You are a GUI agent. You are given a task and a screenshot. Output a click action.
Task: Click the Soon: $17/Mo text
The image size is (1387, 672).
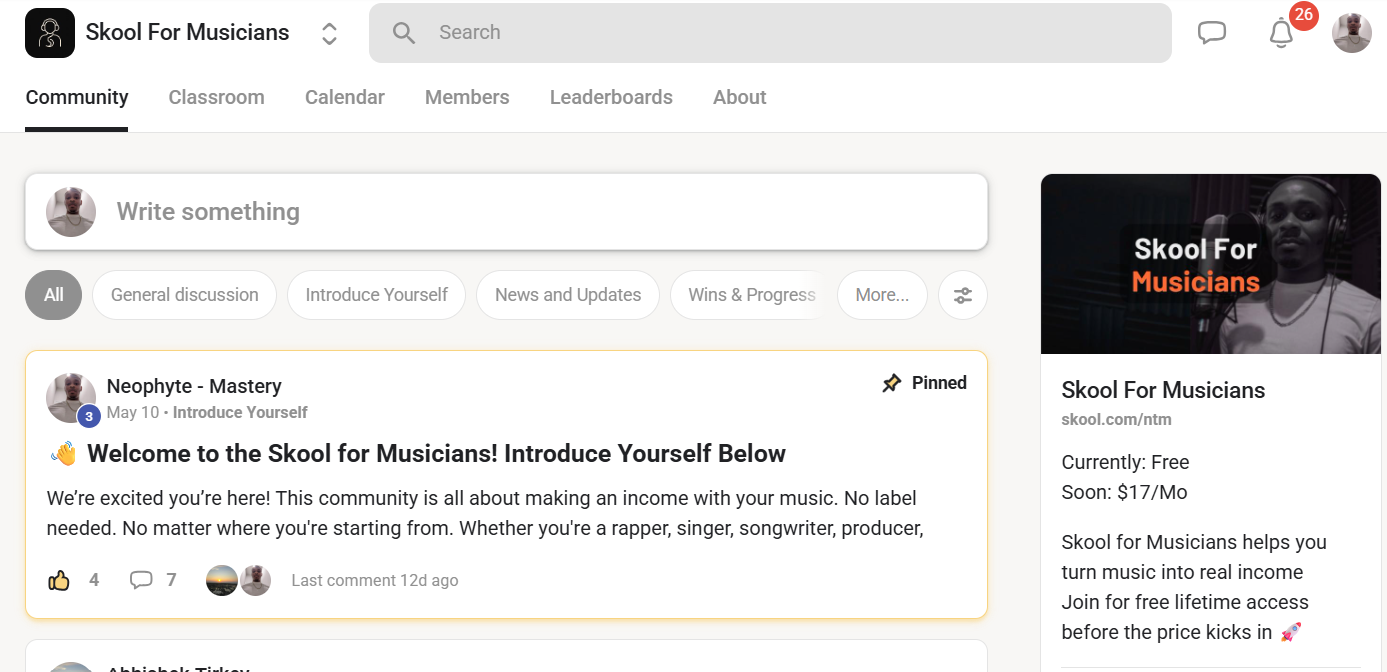click(x=1124, y=492)
